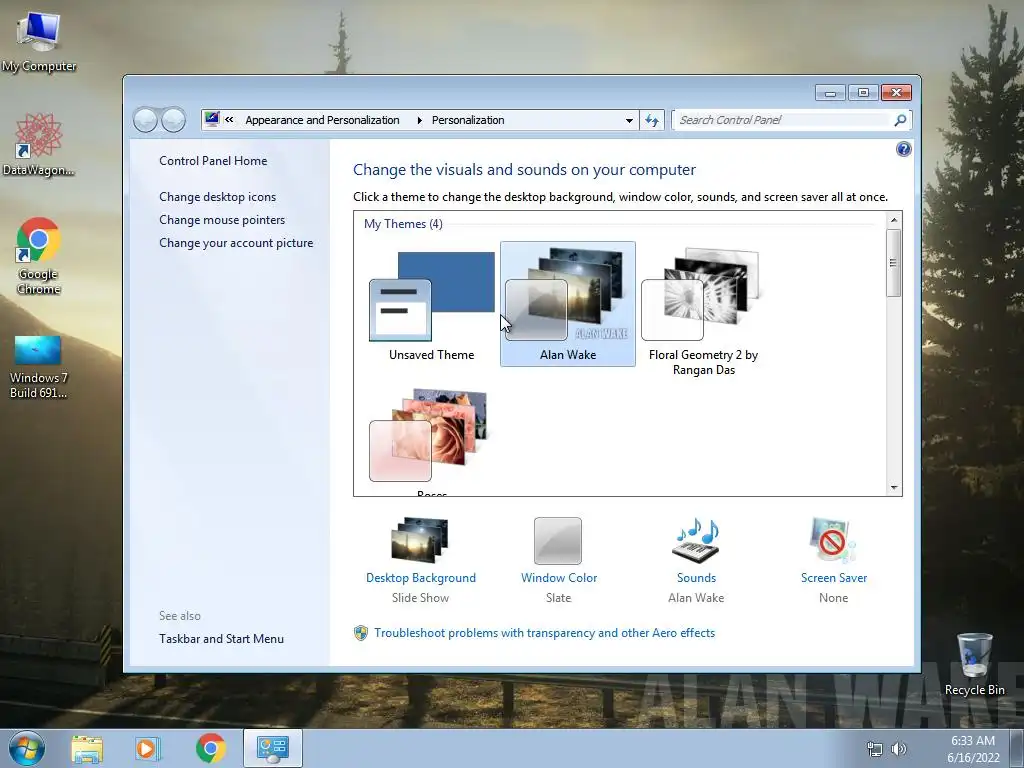1024x768 pixels.
Task: Click the theme list scroll-up arrow
Action: [x=894, y=220]
